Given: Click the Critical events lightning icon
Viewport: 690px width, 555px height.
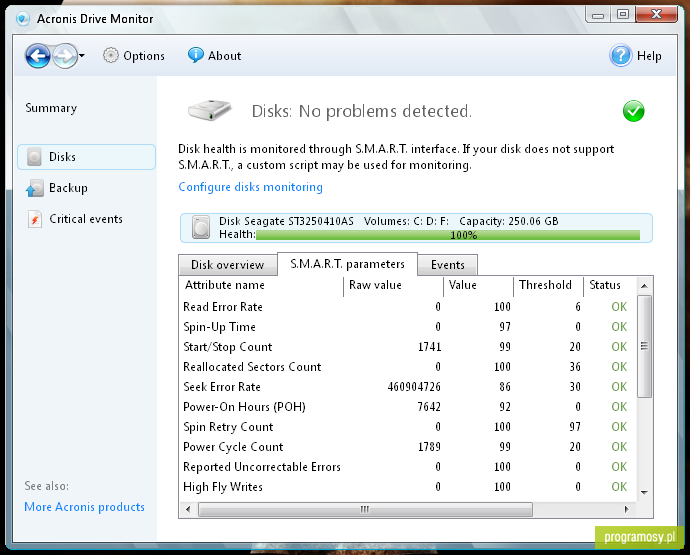Looking at the screenshot, I should click(35, 219).
